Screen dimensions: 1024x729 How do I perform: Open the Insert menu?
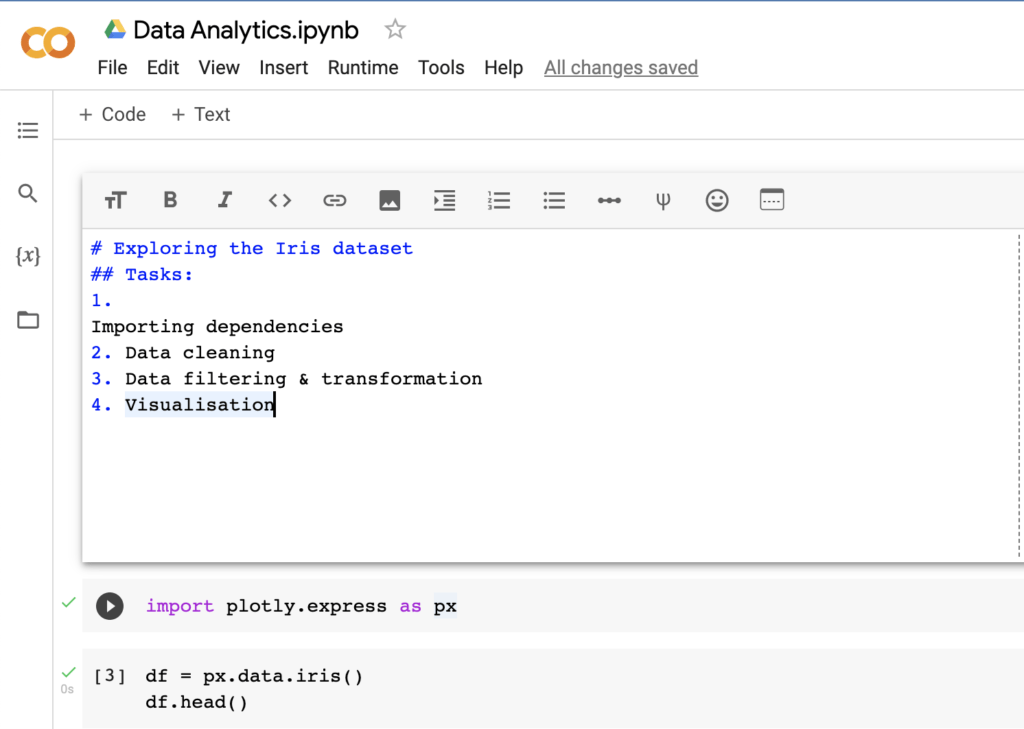tap(284, 68)
